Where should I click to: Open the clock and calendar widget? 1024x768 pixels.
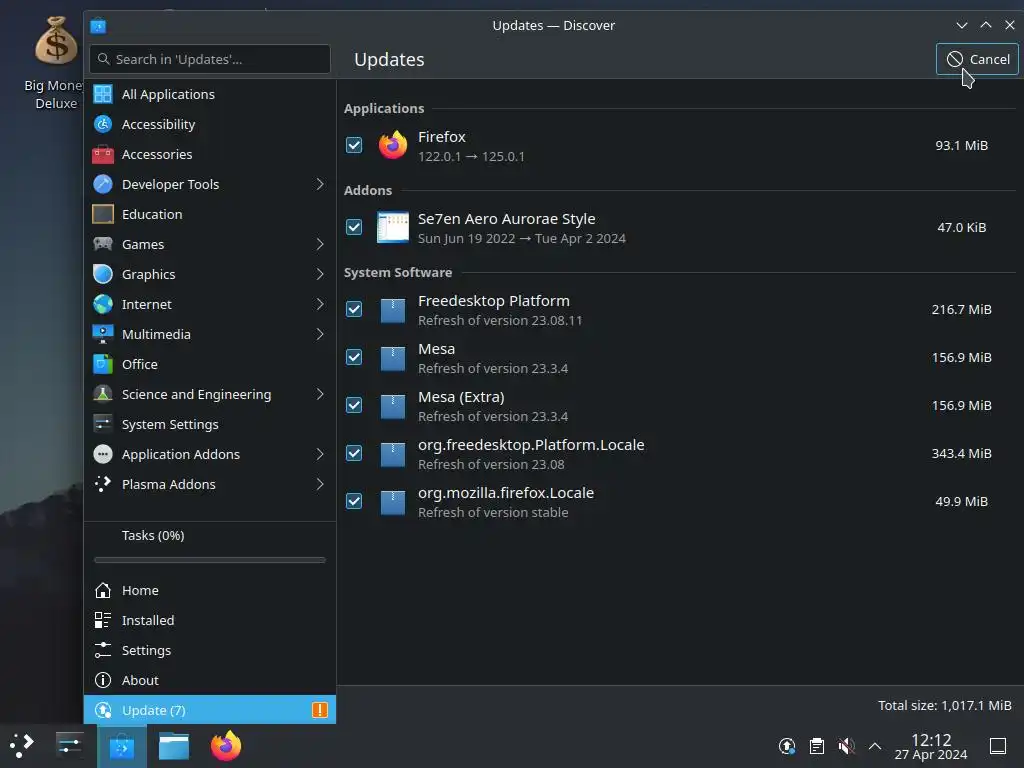(x=931, y=746)
